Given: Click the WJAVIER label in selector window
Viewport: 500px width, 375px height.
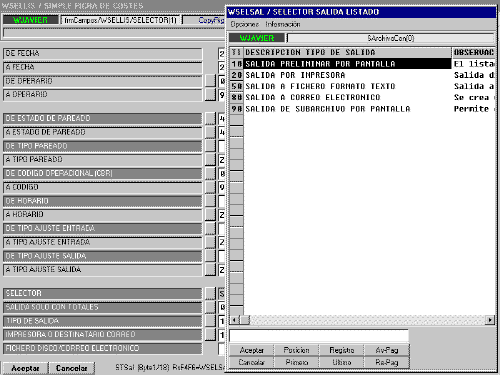Looking at the screenshot, I should click(257, 38).
